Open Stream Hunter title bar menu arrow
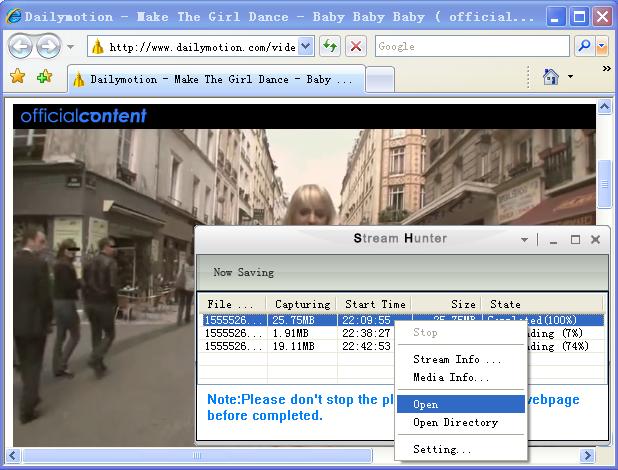618x470 pixels. [524, 240]
